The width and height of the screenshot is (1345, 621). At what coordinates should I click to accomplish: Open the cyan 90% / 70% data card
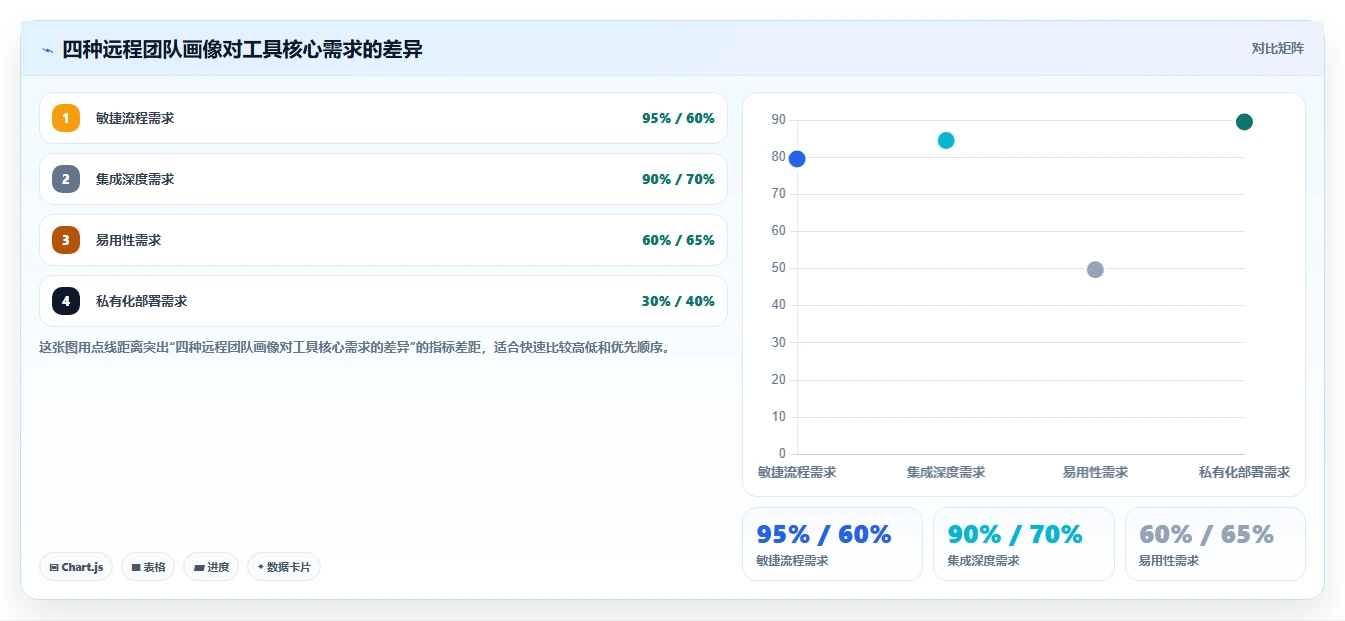(x=1024, y=544)
